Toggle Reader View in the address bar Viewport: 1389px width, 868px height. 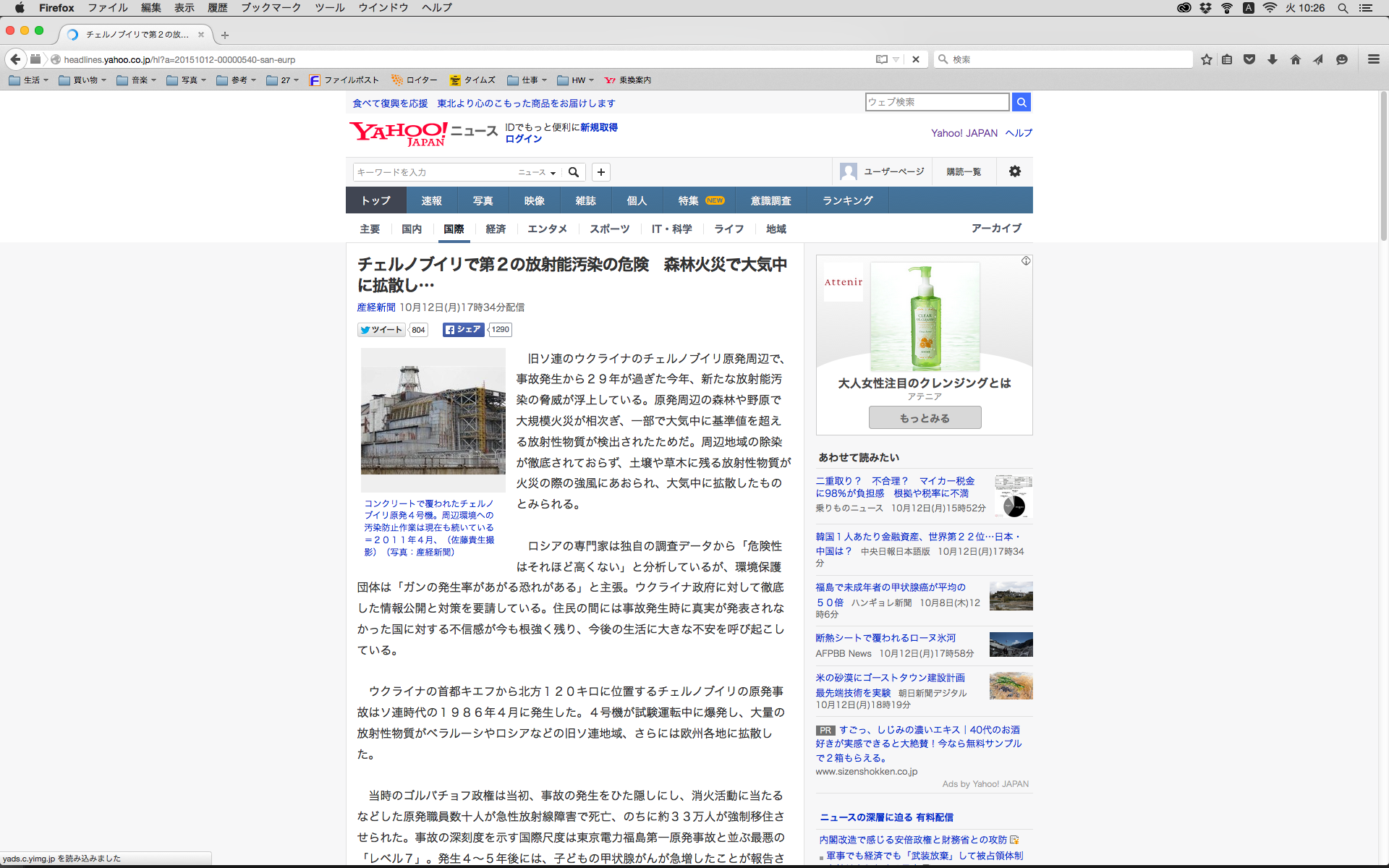pyautogui.click(x=881, y=59)
